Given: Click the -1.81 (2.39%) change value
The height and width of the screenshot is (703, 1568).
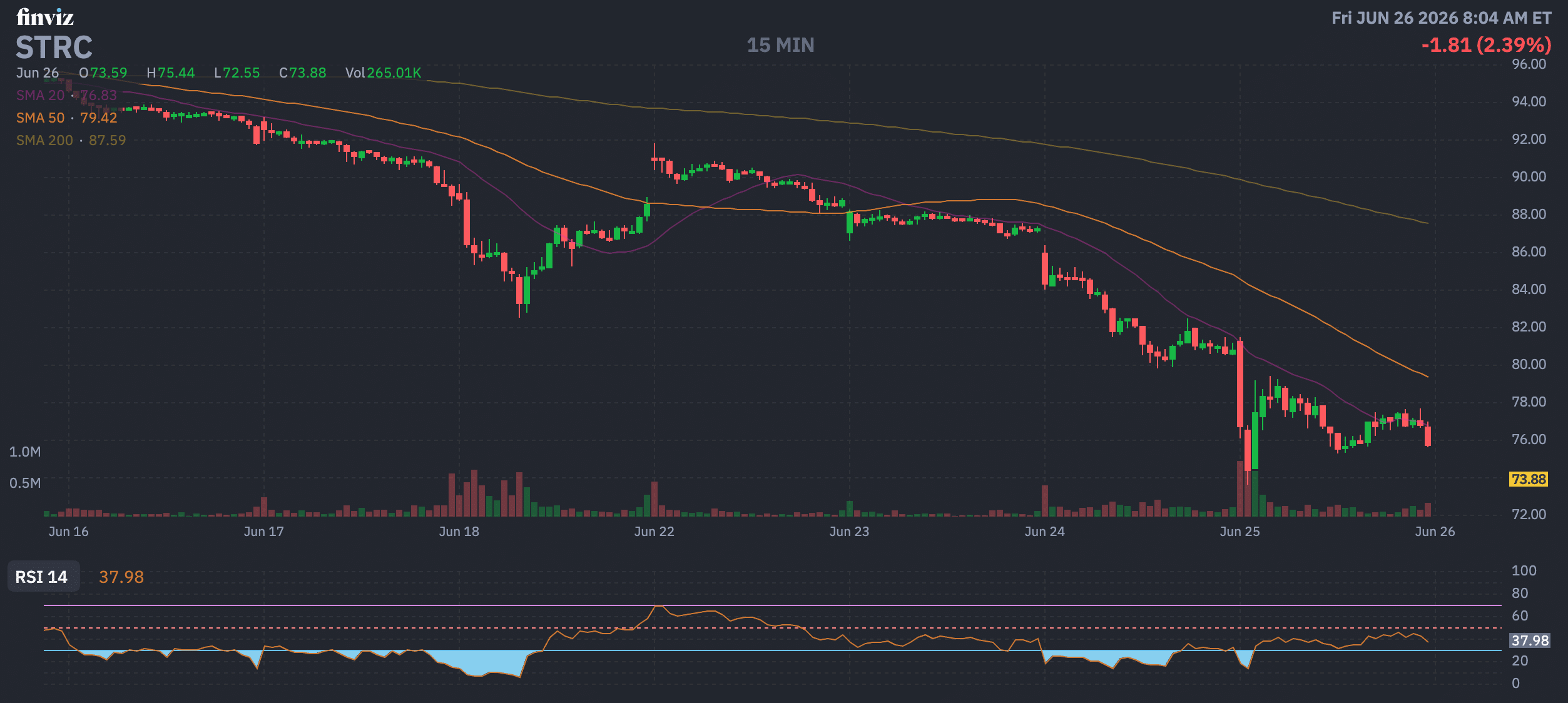Looking at the screenshot, I should (x=1486, y=45).
